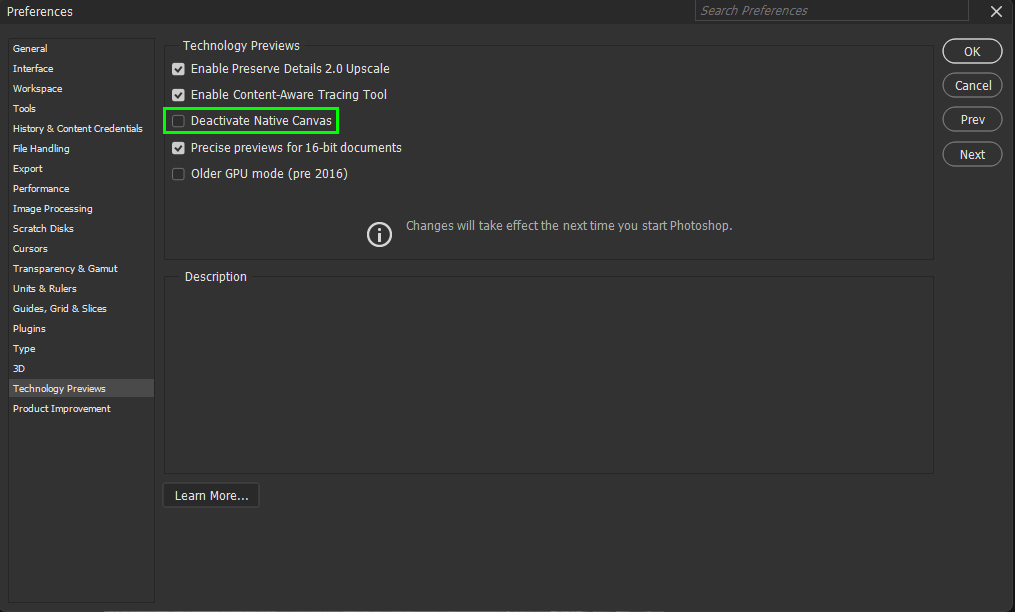Enable Older GPU mode (pre 2016)

[x=178, y=173]
